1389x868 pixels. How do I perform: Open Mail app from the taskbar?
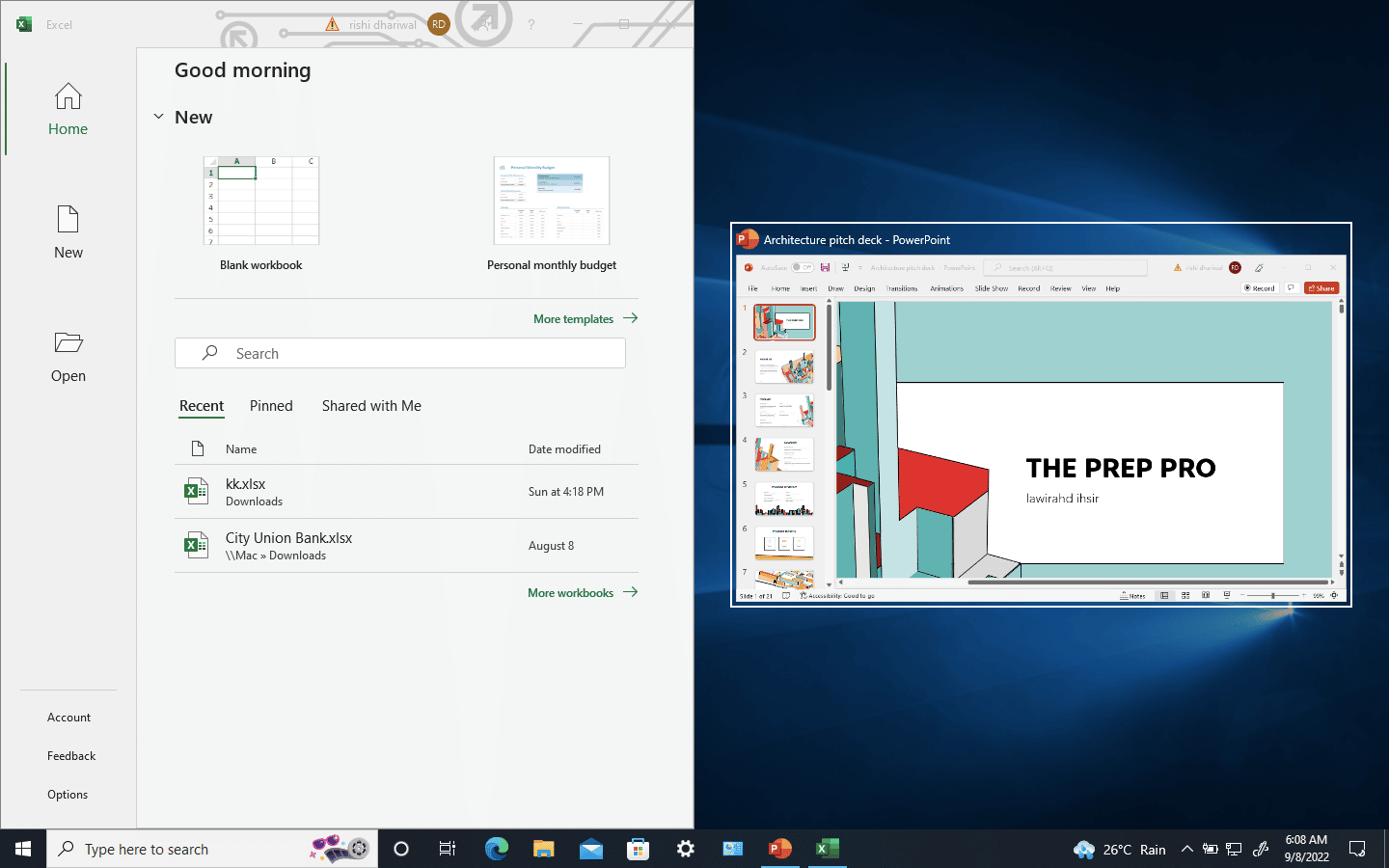(x=590, y=849)
